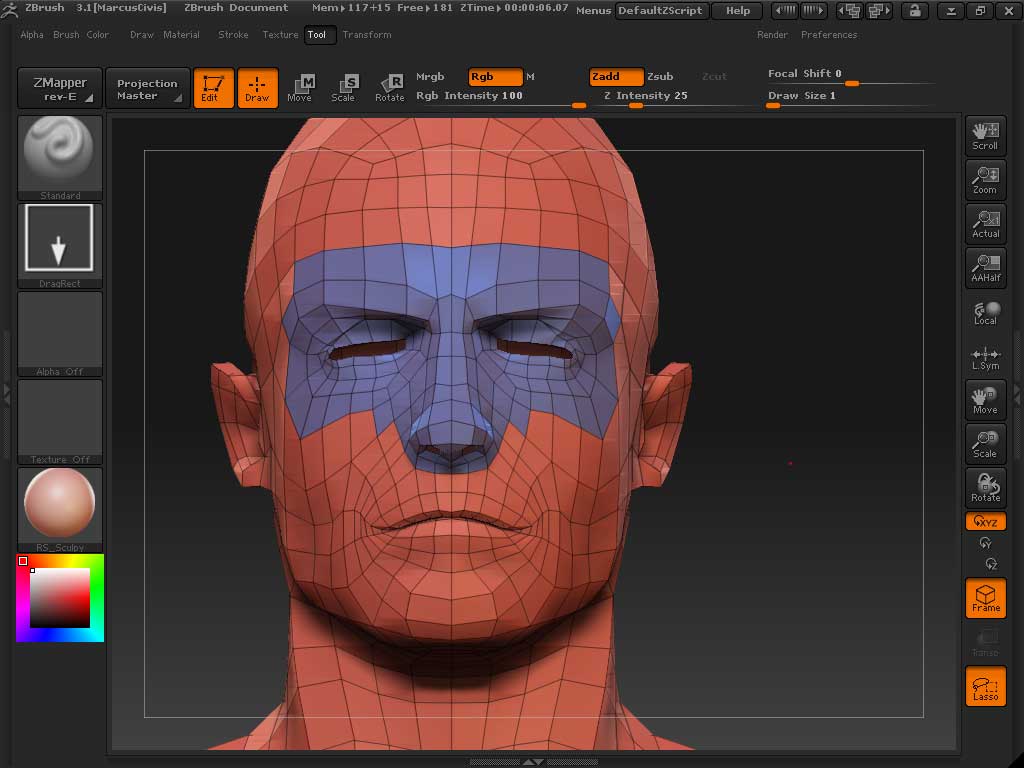Click the DefaultZScript button
This screenshot has height=768, width=1024.
point(661,10)
